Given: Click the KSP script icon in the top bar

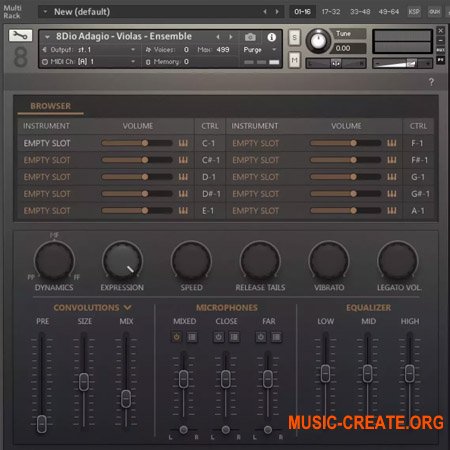Looking at the screenshot, I should (414, 12).
